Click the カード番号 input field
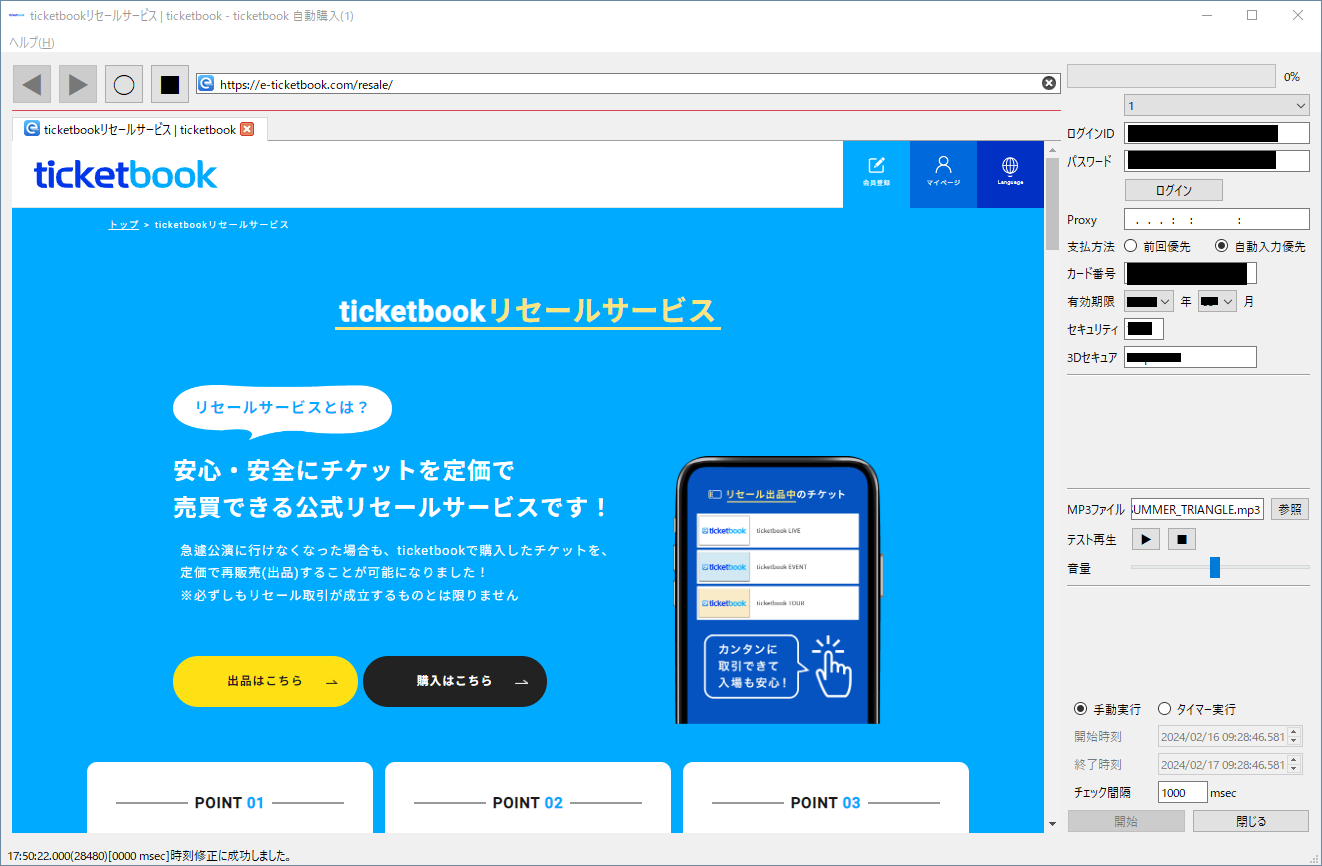This screenshot has height=866, width=1322. click(1190, 273)
